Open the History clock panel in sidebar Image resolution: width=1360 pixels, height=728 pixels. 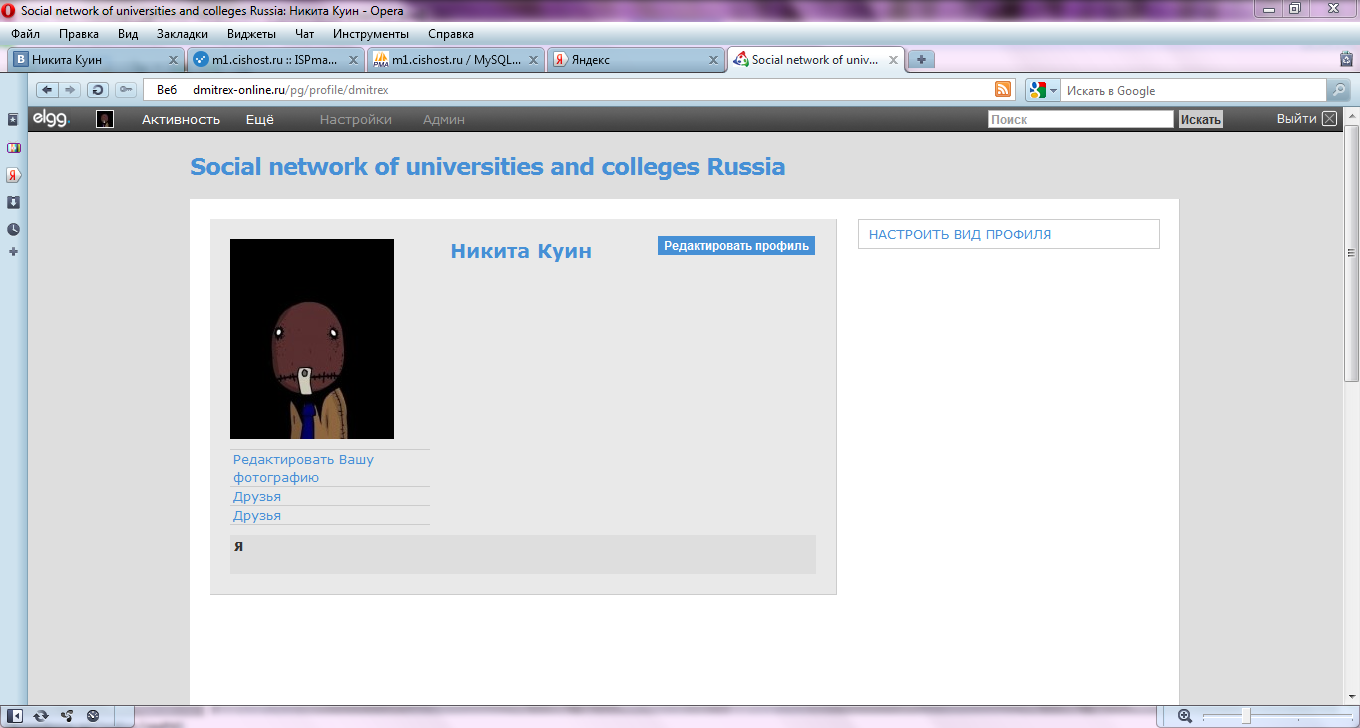pyautogui.click(x=13, y=229)
